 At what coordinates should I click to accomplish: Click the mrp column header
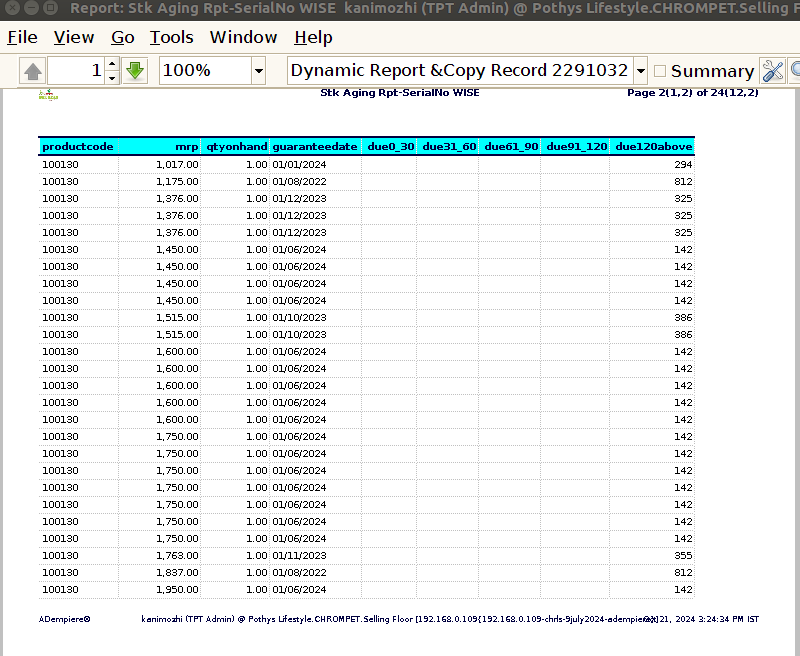pyautogui.click(x=160, y=146)
